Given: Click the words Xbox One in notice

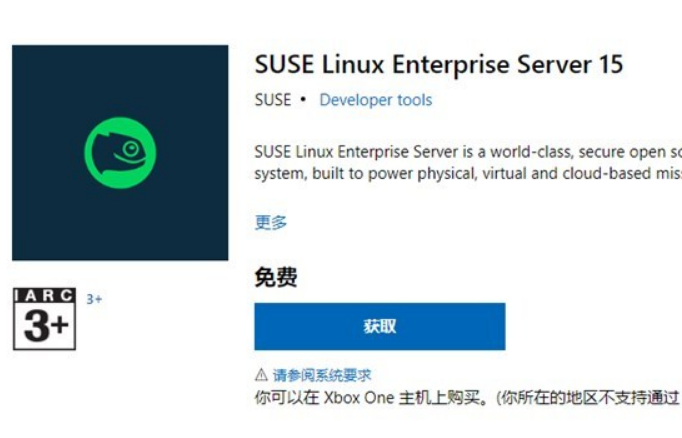Looking at the screenshot, I should click(x=359, y=398).
